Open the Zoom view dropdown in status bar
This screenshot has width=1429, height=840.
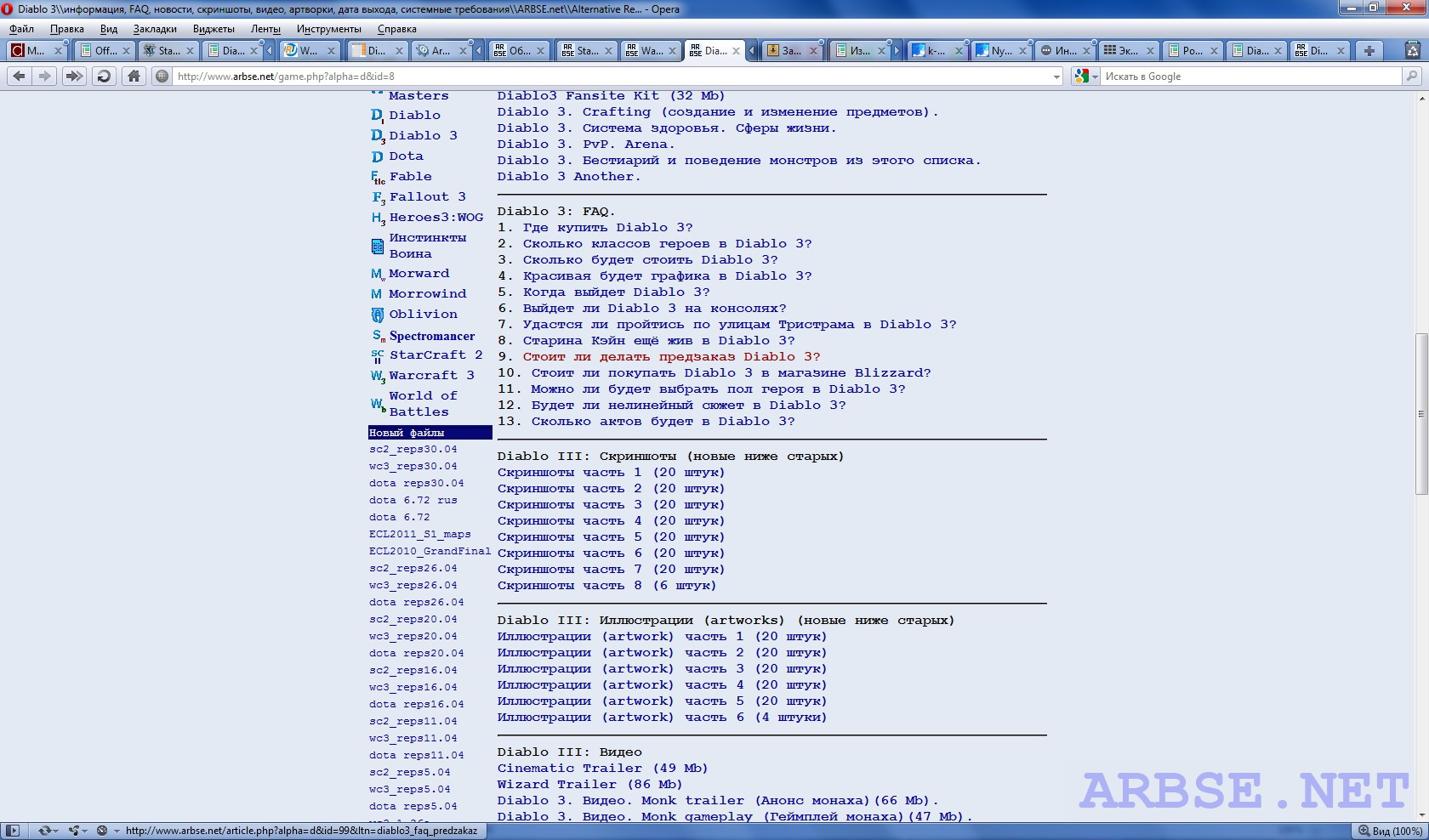pos(1390,831)
